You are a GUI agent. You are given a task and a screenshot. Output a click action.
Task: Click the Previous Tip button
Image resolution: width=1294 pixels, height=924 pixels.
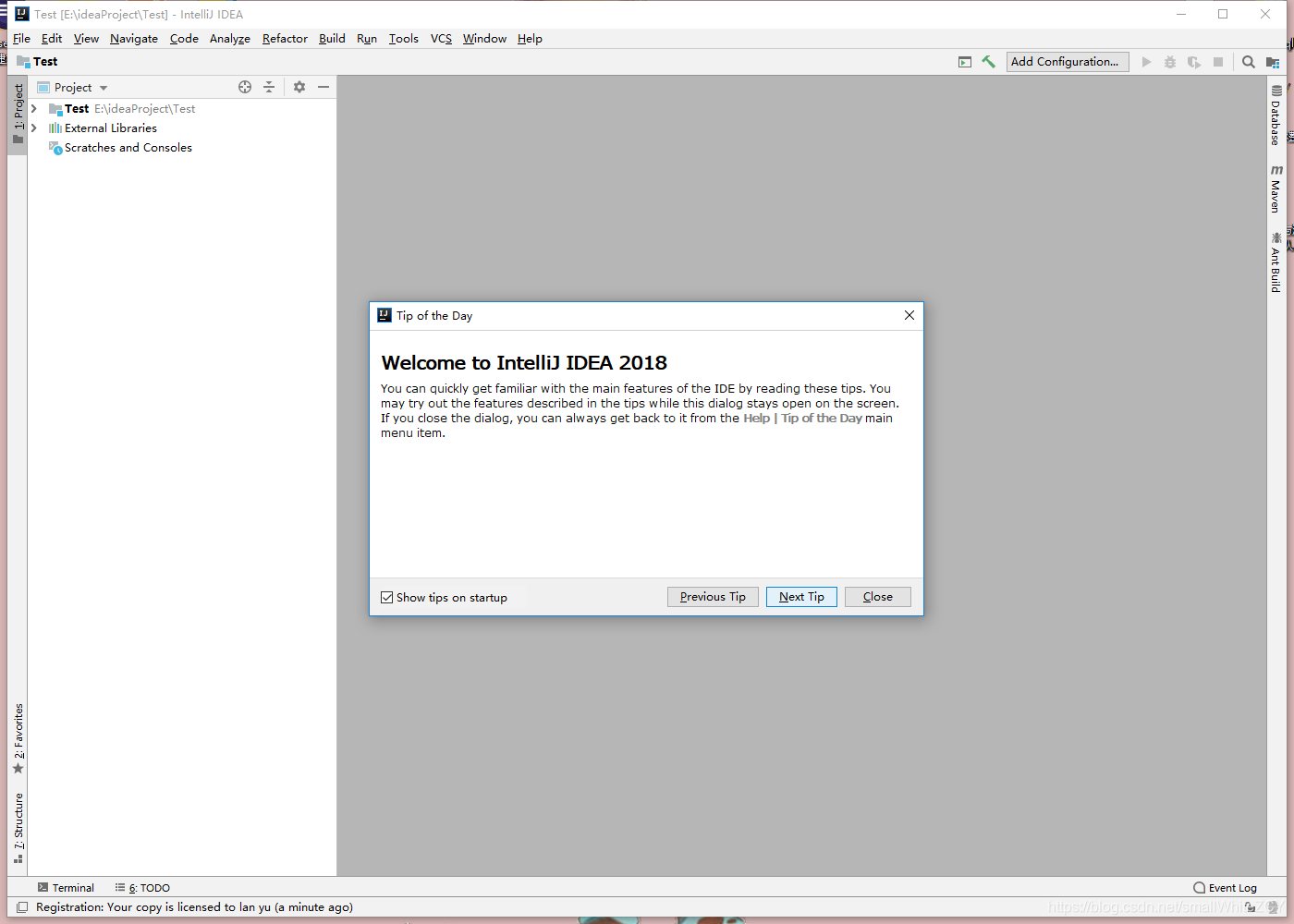click(713, 597)
